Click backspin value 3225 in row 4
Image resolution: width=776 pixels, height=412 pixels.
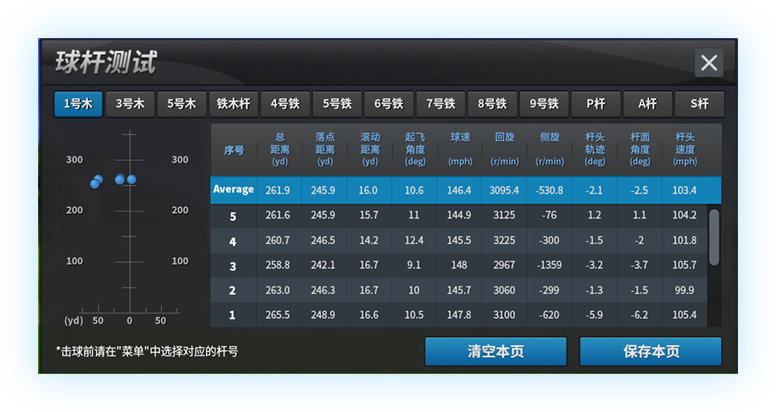coord(504,240)
